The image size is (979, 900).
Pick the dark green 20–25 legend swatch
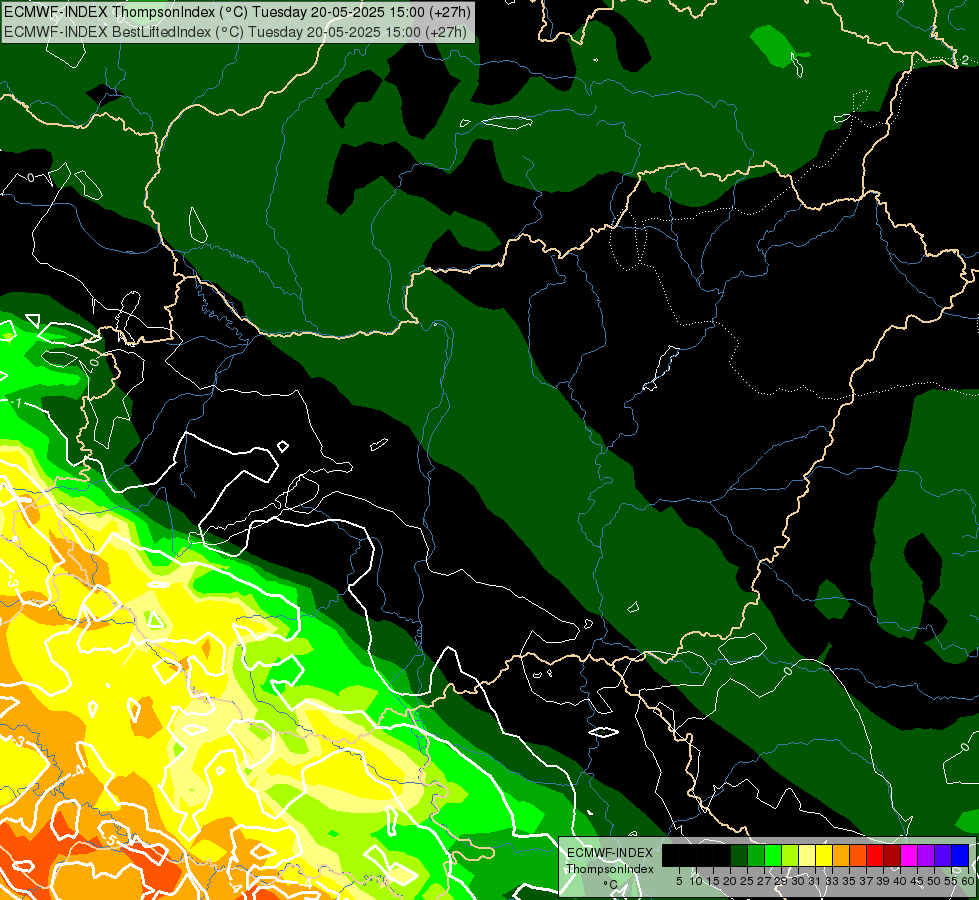point(739,855)
